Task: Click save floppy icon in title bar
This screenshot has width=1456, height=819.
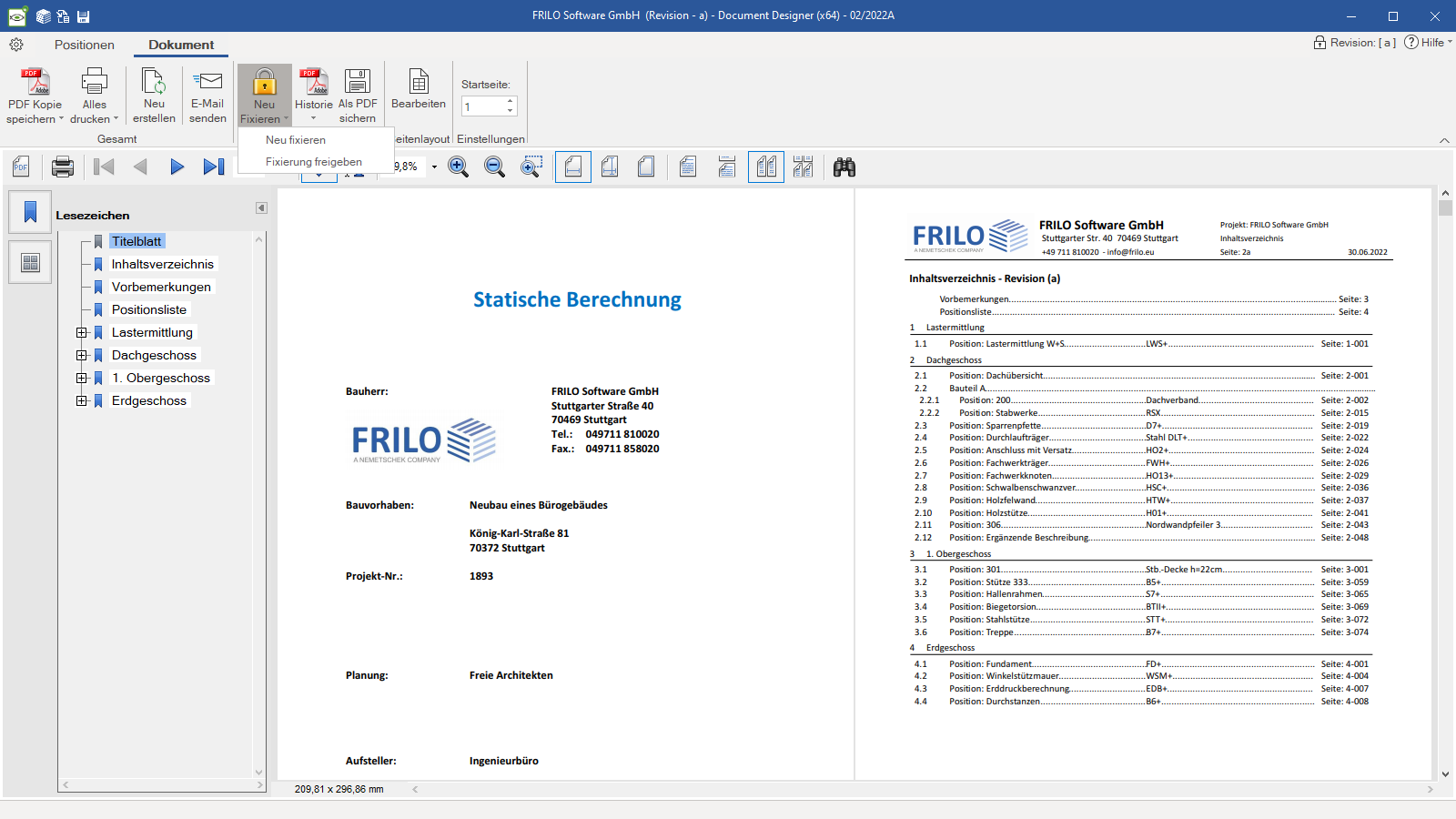Action: pyautogui.click(x=84, y=16)
